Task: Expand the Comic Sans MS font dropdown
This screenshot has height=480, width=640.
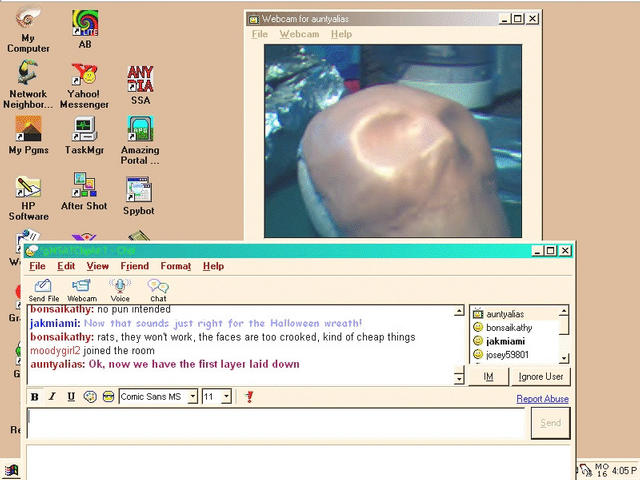Action: click(x=193, y=396)
